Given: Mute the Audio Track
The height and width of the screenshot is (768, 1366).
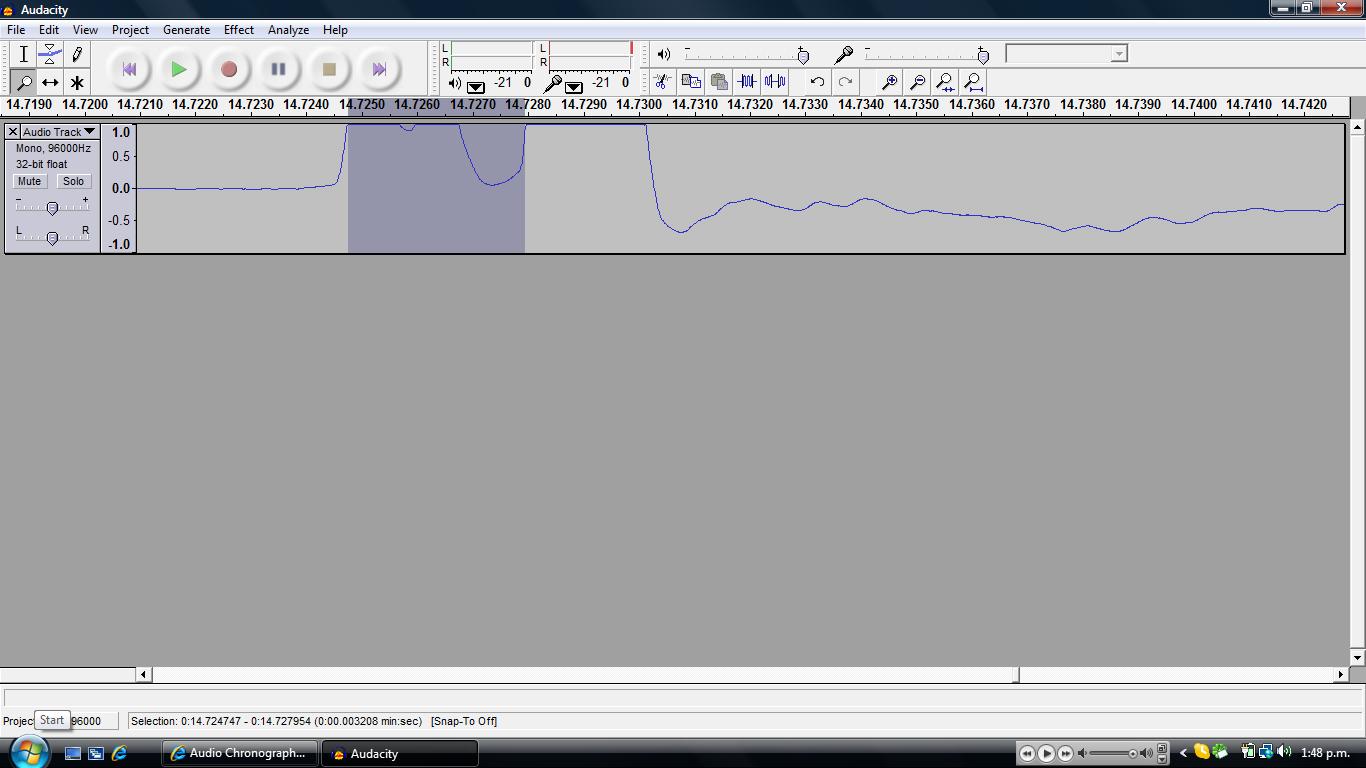Looking at the screenshot, I should click(29, 181).
